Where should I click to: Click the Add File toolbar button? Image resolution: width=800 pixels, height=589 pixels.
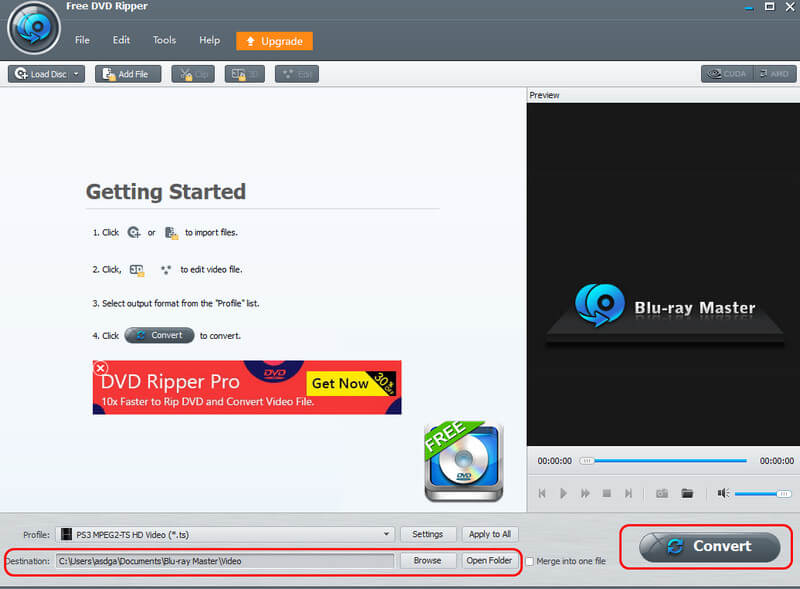(128, 74)
